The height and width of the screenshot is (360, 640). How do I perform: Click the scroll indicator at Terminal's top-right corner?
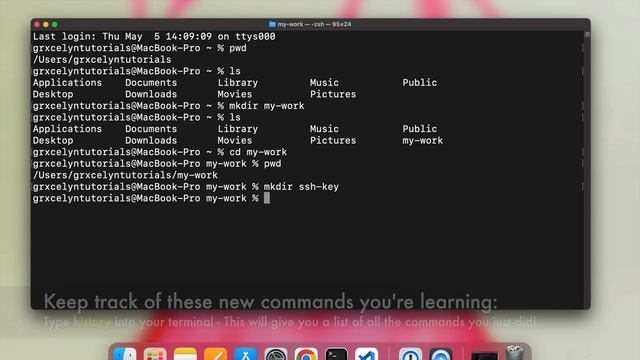(x=587, y=34)
